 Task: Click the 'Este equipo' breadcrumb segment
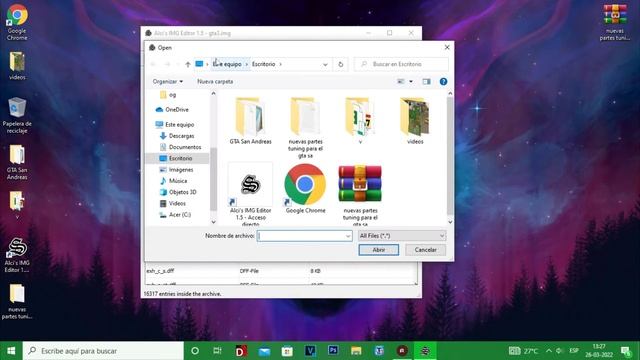(227, 64)
